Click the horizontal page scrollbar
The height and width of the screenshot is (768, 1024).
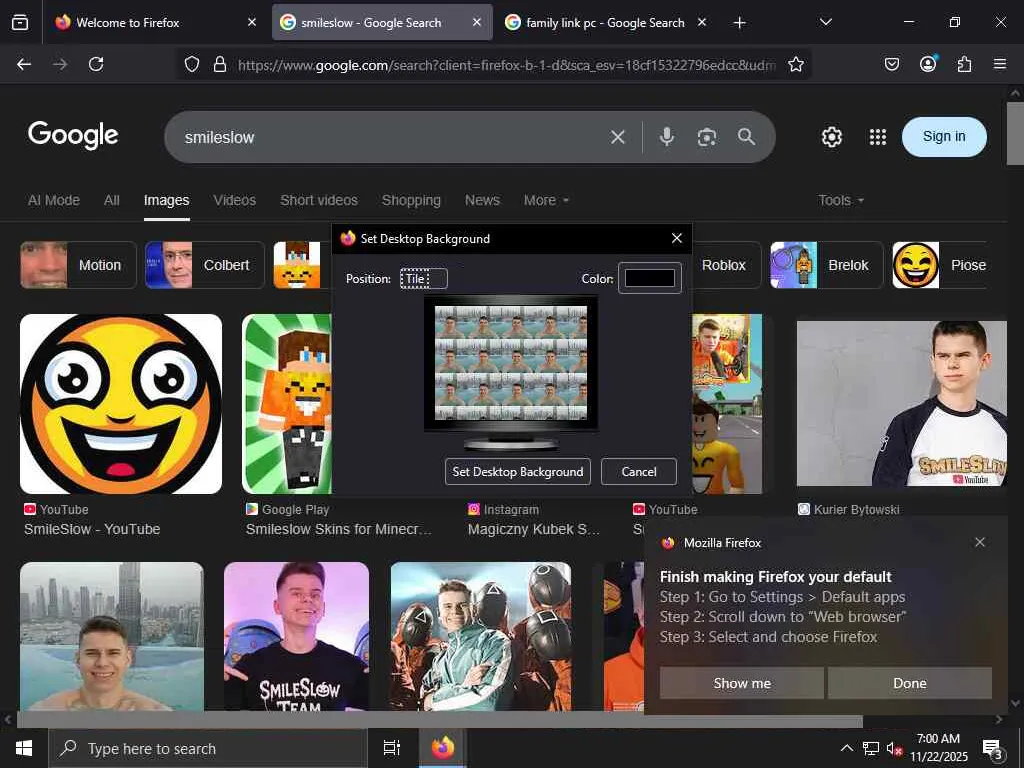click(439, 720)
